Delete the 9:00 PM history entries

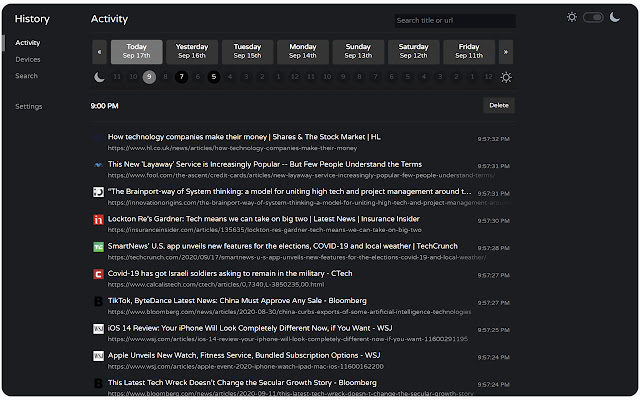click(x=499, y=105)
